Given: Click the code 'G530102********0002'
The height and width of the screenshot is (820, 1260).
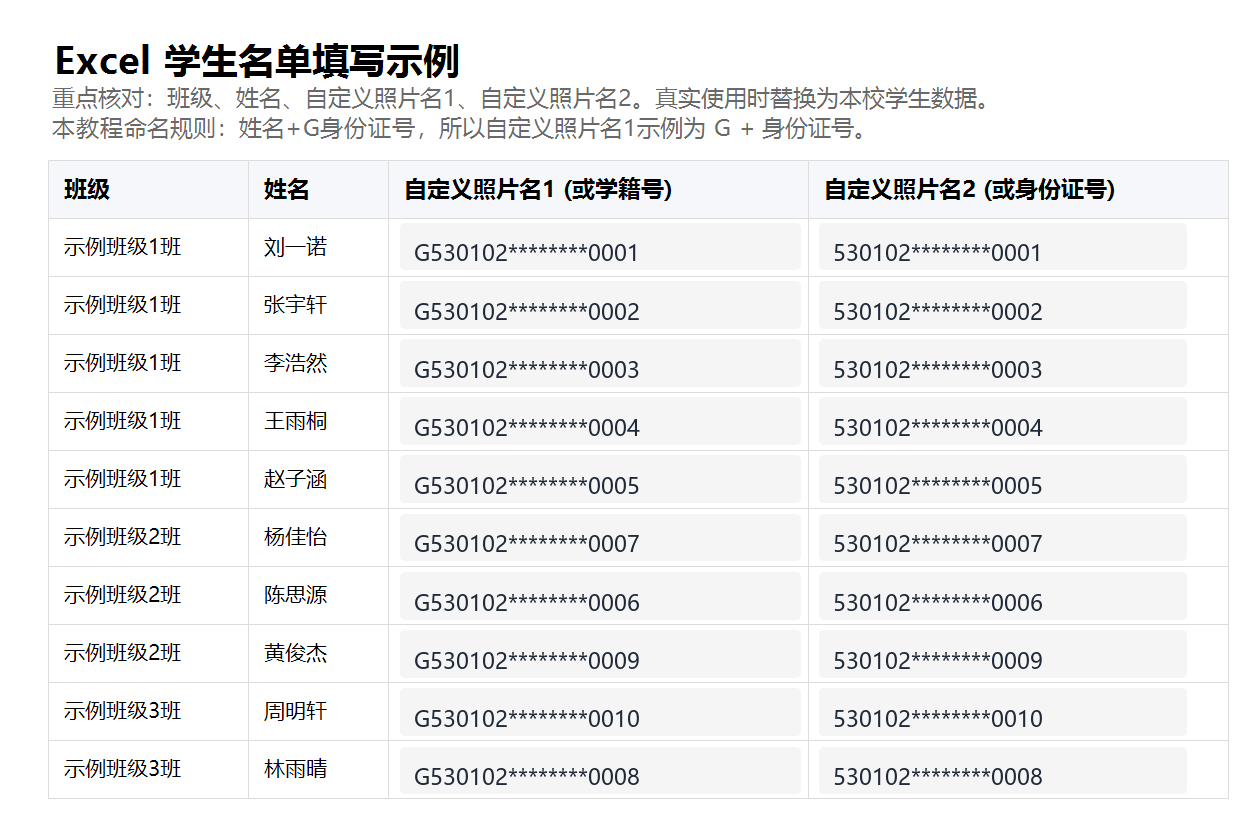Looking at the screenshot, I should pos(600,305).
